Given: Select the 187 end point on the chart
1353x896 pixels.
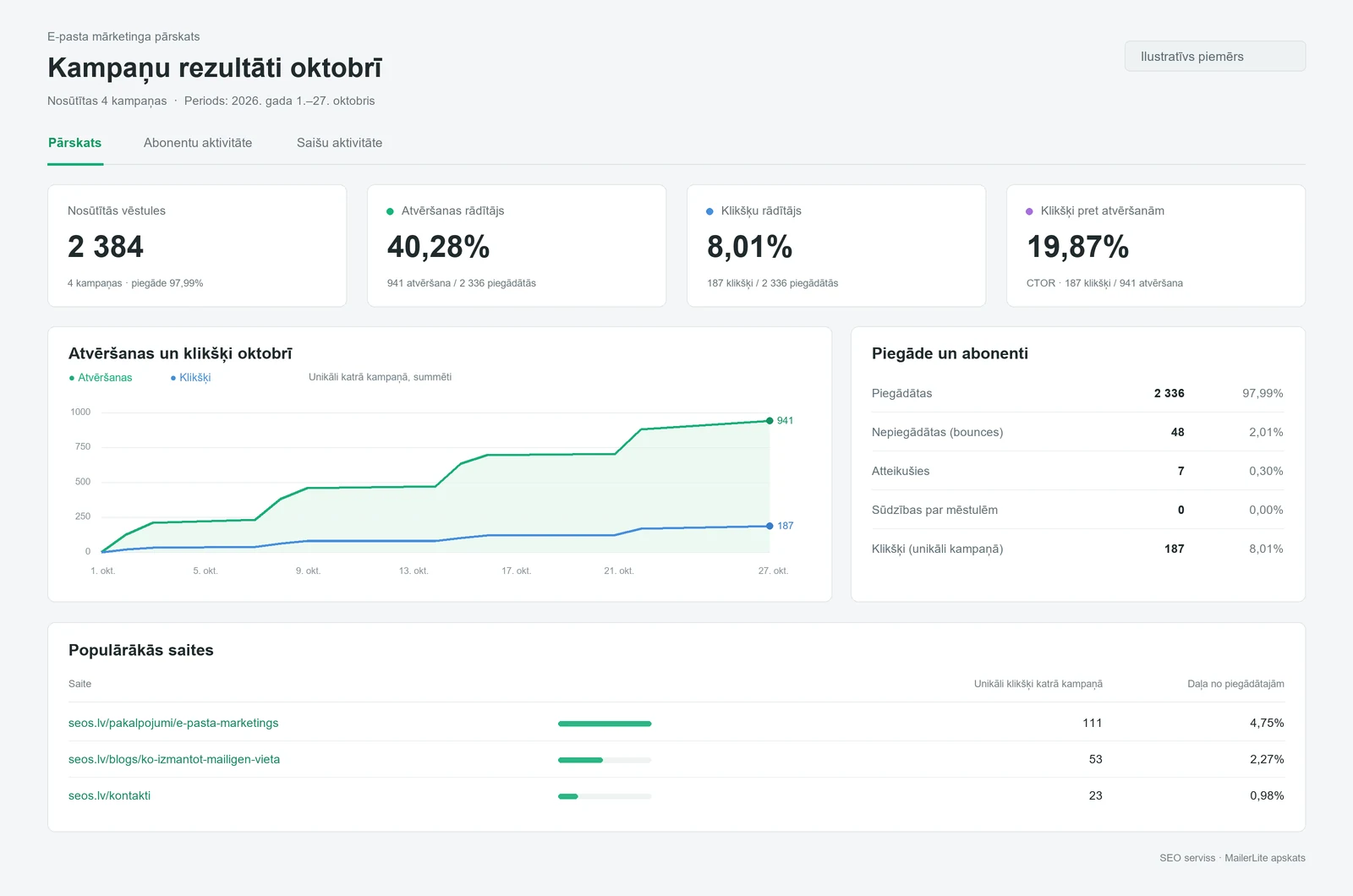Looking at the screenshot, I should (770, 526).
